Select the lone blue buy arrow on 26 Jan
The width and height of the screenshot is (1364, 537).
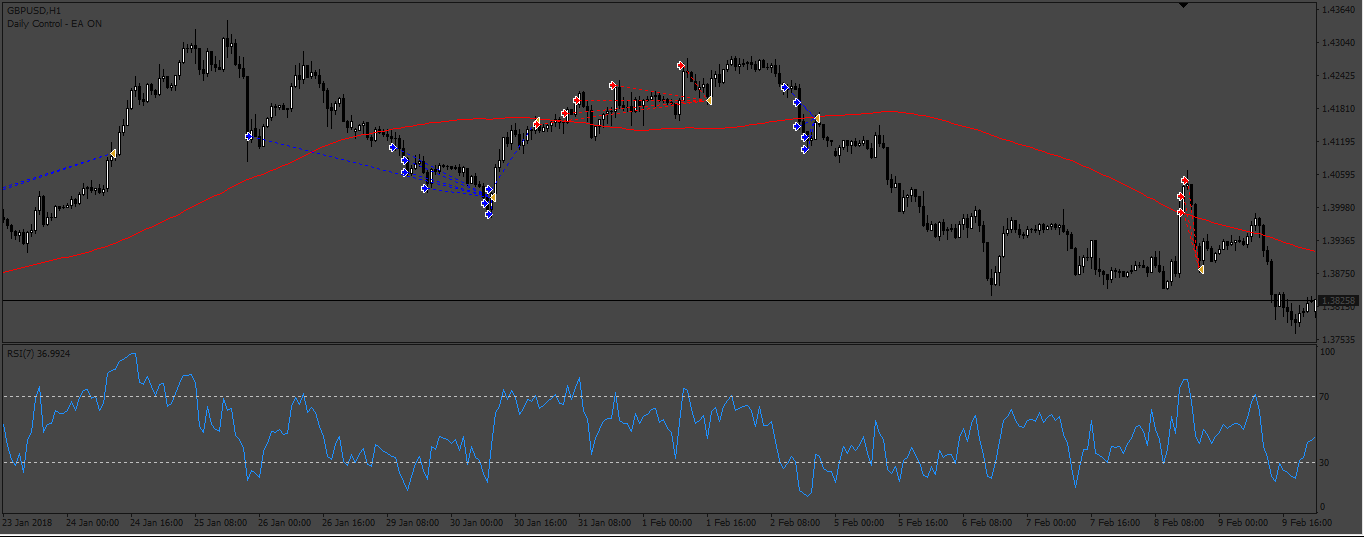tap(248, 136)
